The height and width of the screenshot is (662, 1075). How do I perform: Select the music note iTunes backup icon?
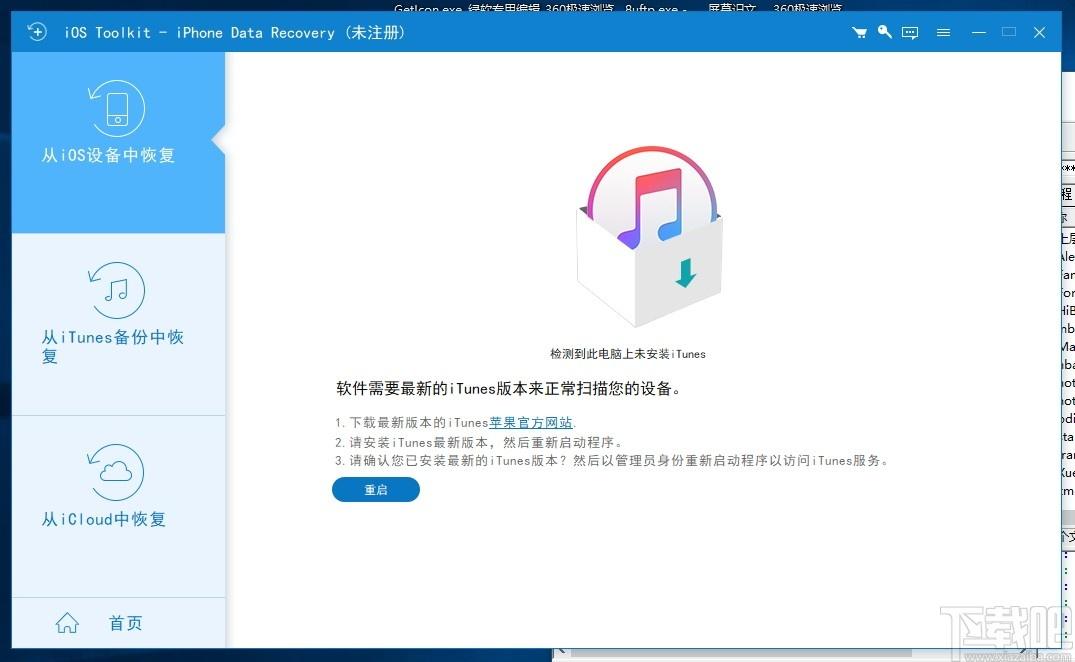[117, 290]
